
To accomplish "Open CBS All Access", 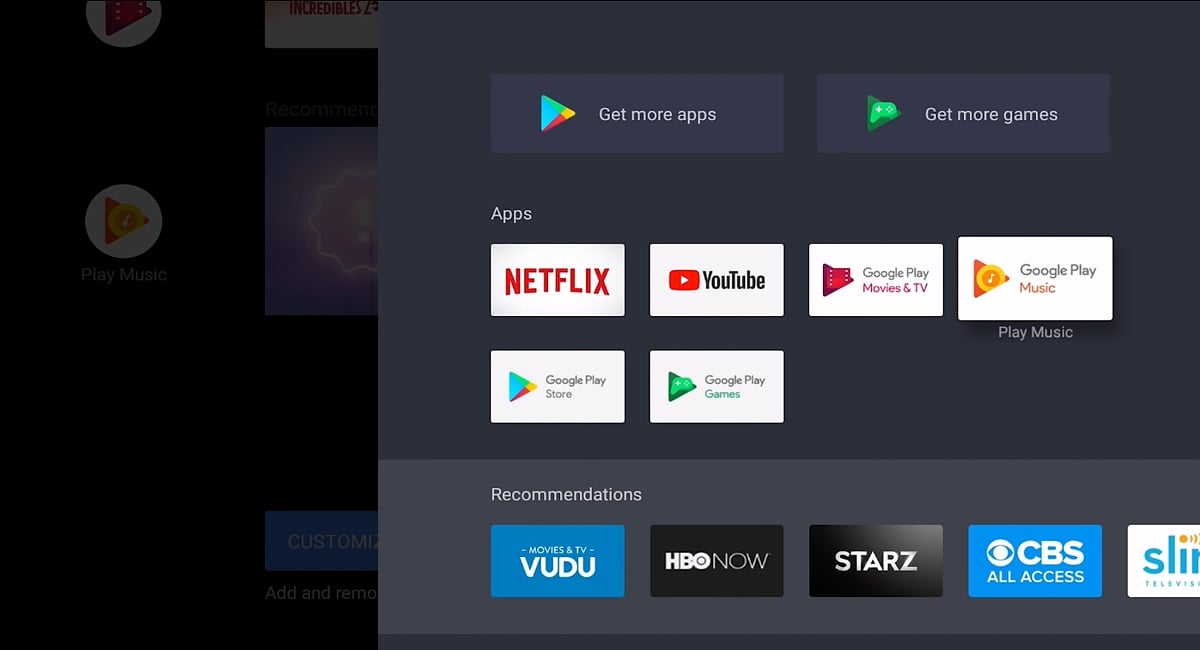I will 1035,561.
